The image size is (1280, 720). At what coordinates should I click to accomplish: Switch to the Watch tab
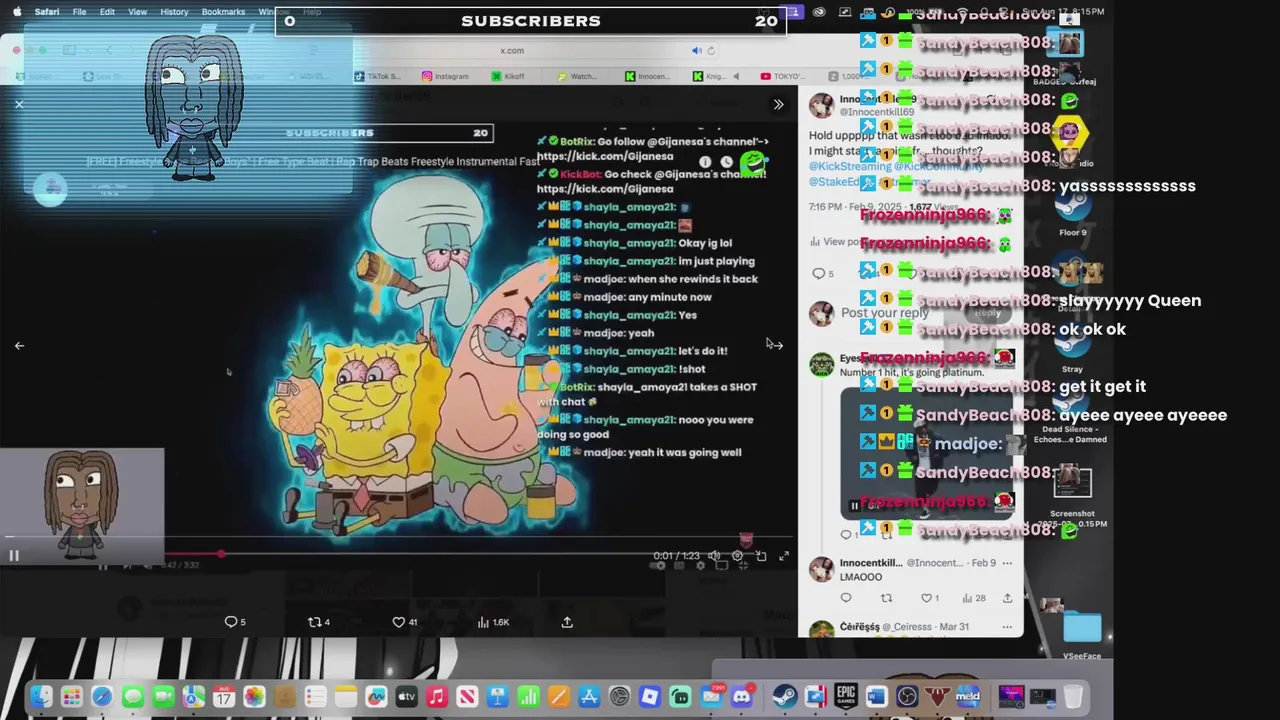tap(577, 76)
